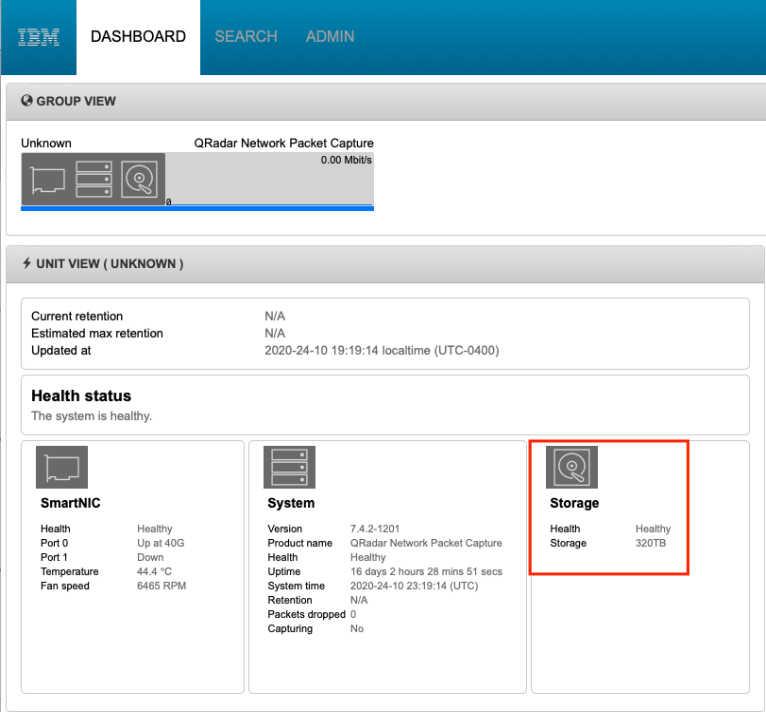Click the SmartNIC heading

[70, 503]
